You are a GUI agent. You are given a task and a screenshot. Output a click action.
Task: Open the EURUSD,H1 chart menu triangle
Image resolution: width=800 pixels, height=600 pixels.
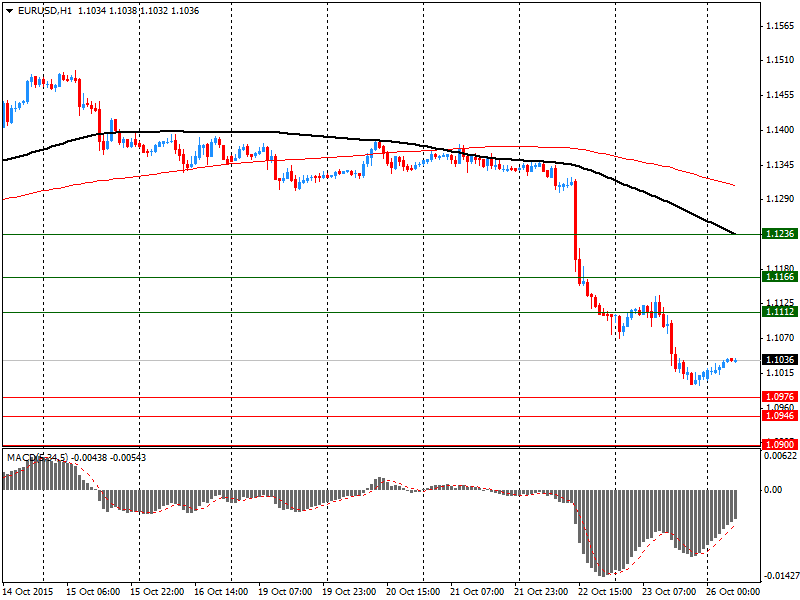10,11
